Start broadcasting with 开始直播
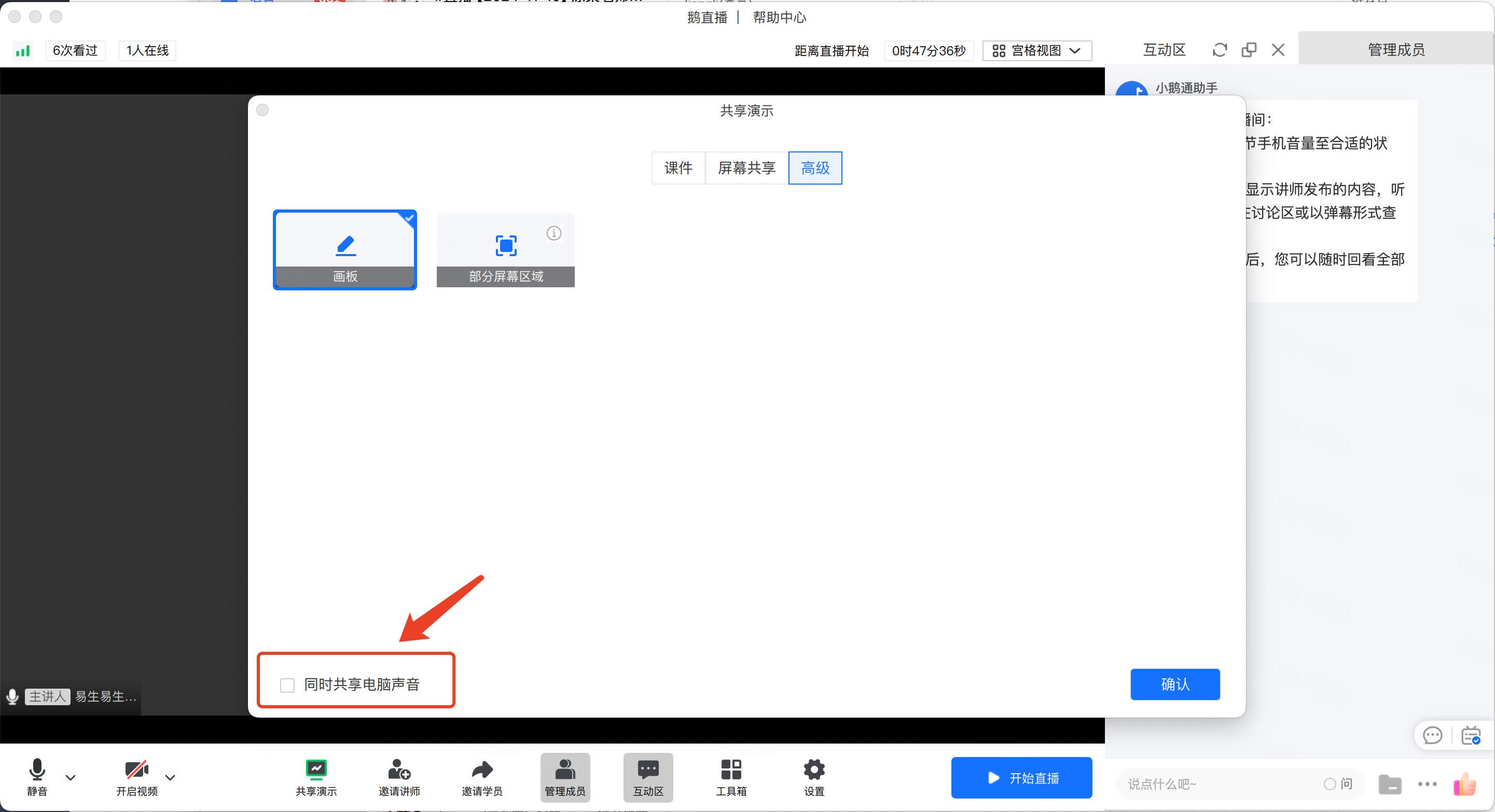The height and width of the screenshot is (812, 1495). coord(1021,778)
